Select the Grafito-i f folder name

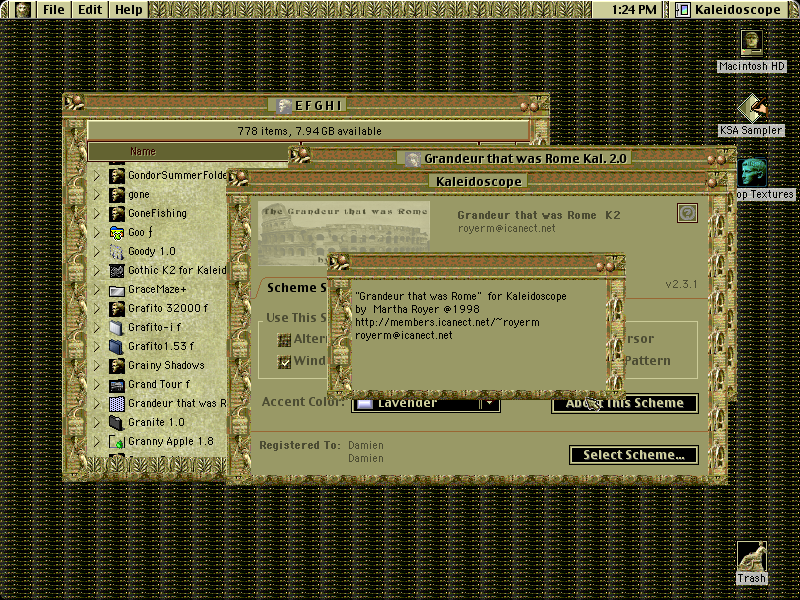154,328
